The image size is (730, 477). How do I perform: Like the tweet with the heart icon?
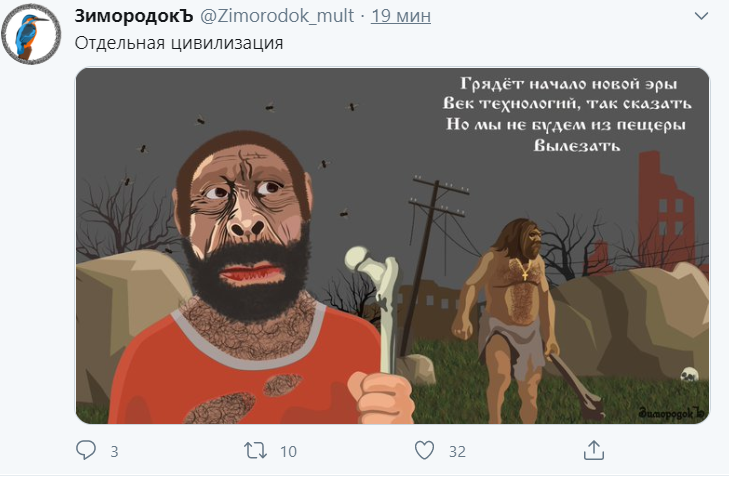424,451
